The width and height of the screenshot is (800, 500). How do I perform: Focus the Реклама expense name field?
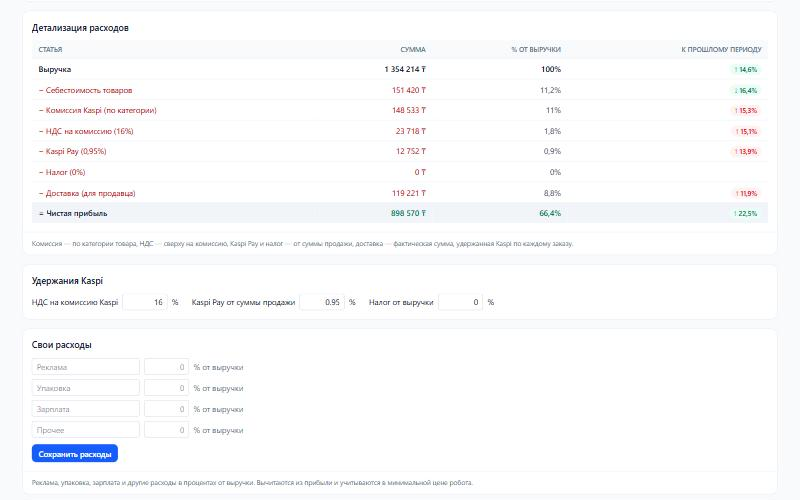[x=86, y=367]
